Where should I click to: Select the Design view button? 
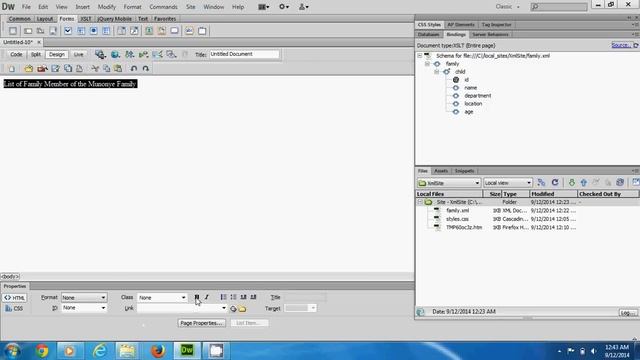57,54
